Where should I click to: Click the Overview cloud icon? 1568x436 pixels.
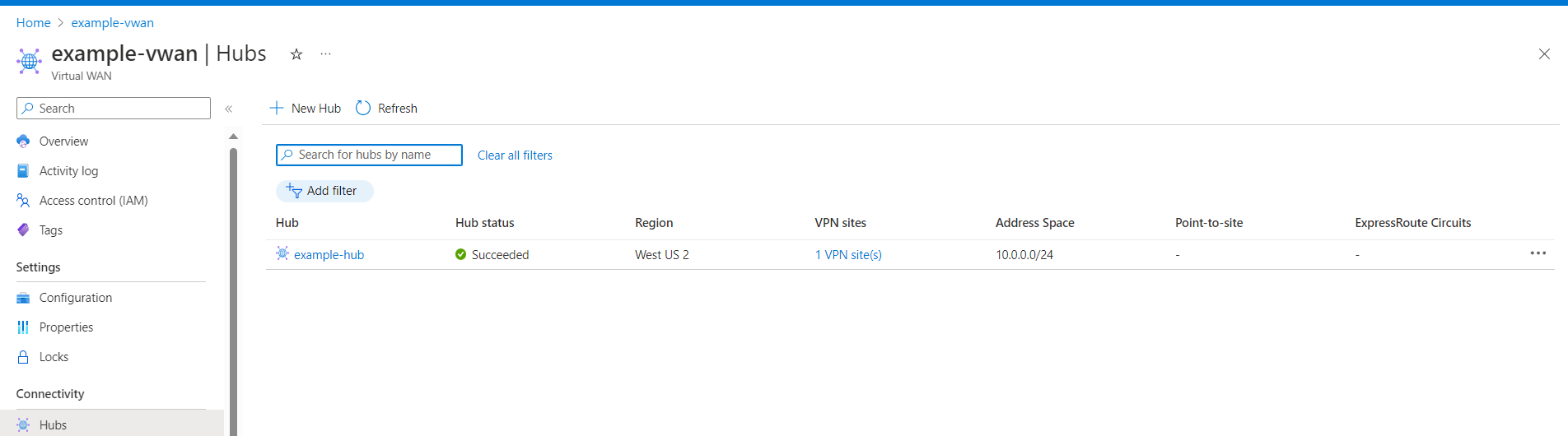(x=23, y=141)
